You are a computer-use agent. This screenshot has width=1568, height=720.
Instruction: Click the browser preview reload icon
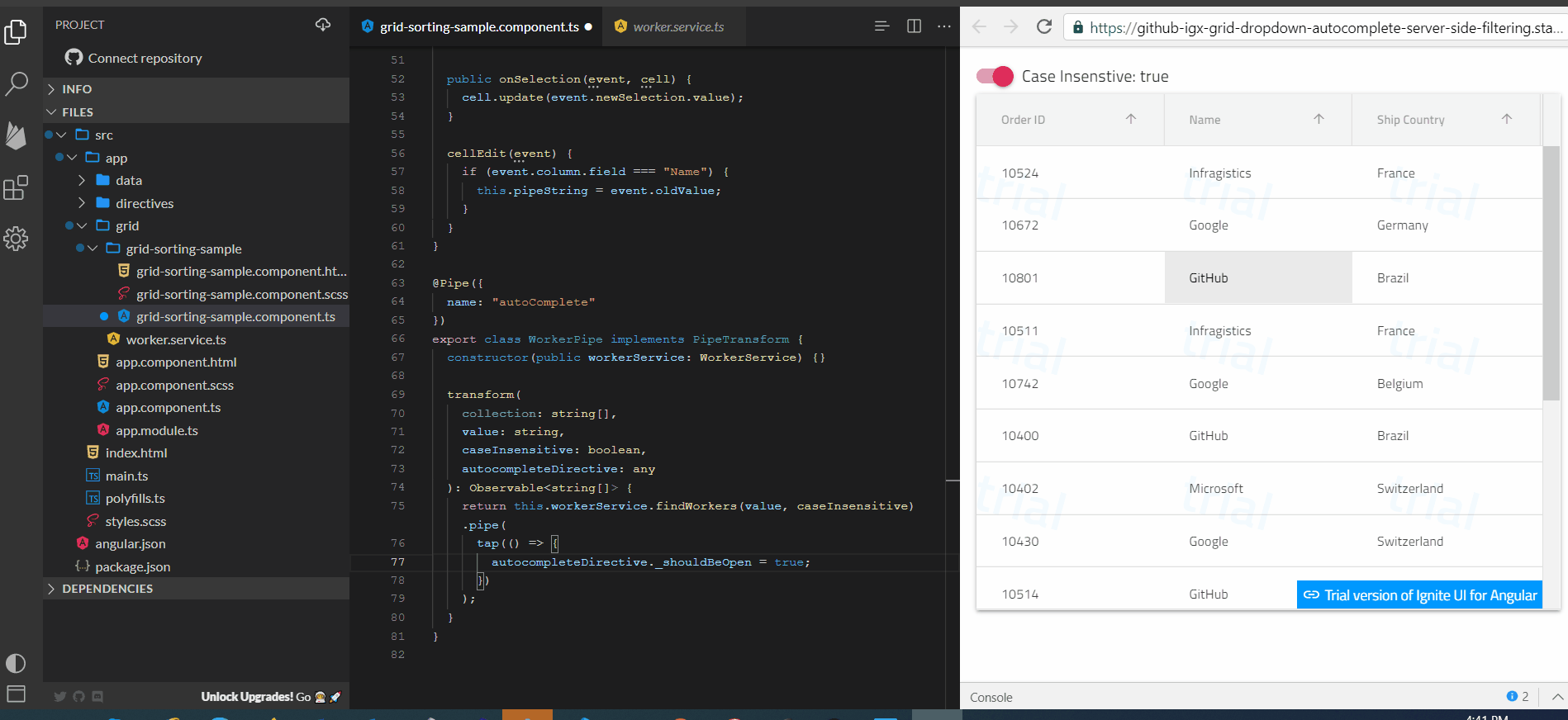click(1044, 26)
